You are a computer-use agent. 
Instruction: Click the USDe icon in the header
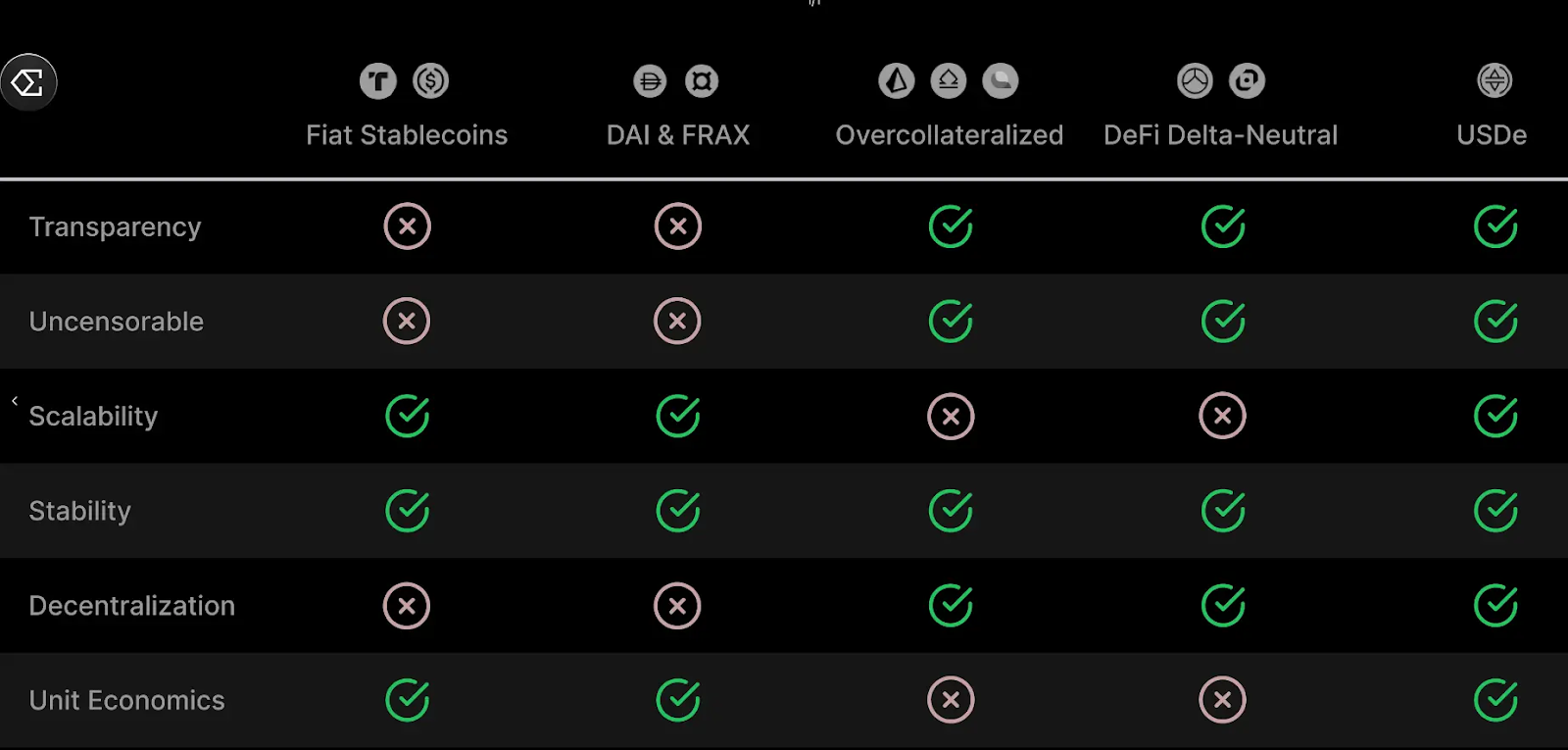click(x=1494, y=80)
